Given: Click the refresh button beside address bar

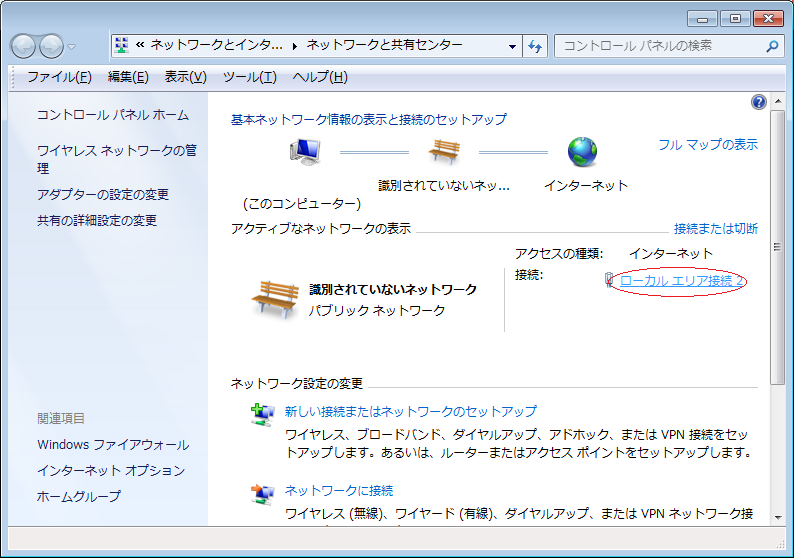Looking at the screenshot, I should click(x=535, y=47).
